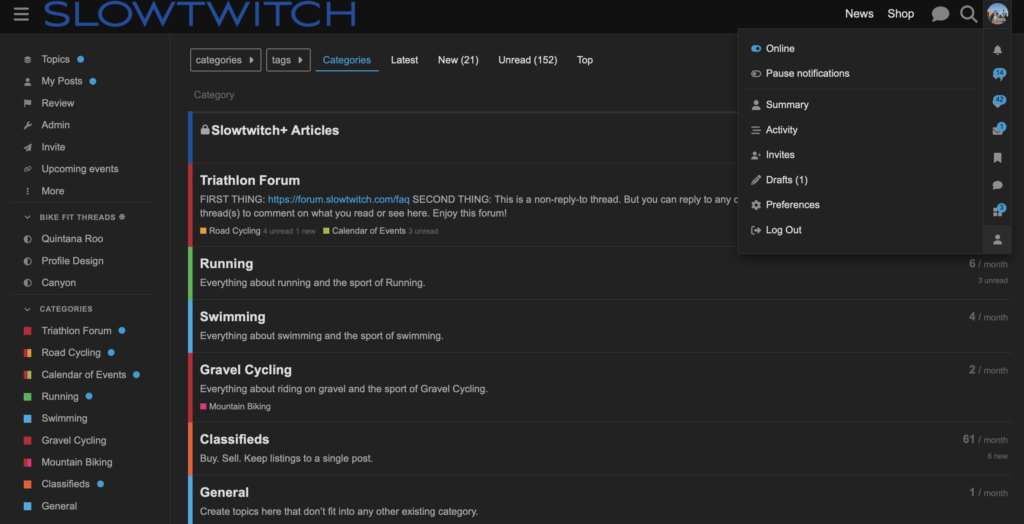Click Log Out in user menu

point(783,230)
